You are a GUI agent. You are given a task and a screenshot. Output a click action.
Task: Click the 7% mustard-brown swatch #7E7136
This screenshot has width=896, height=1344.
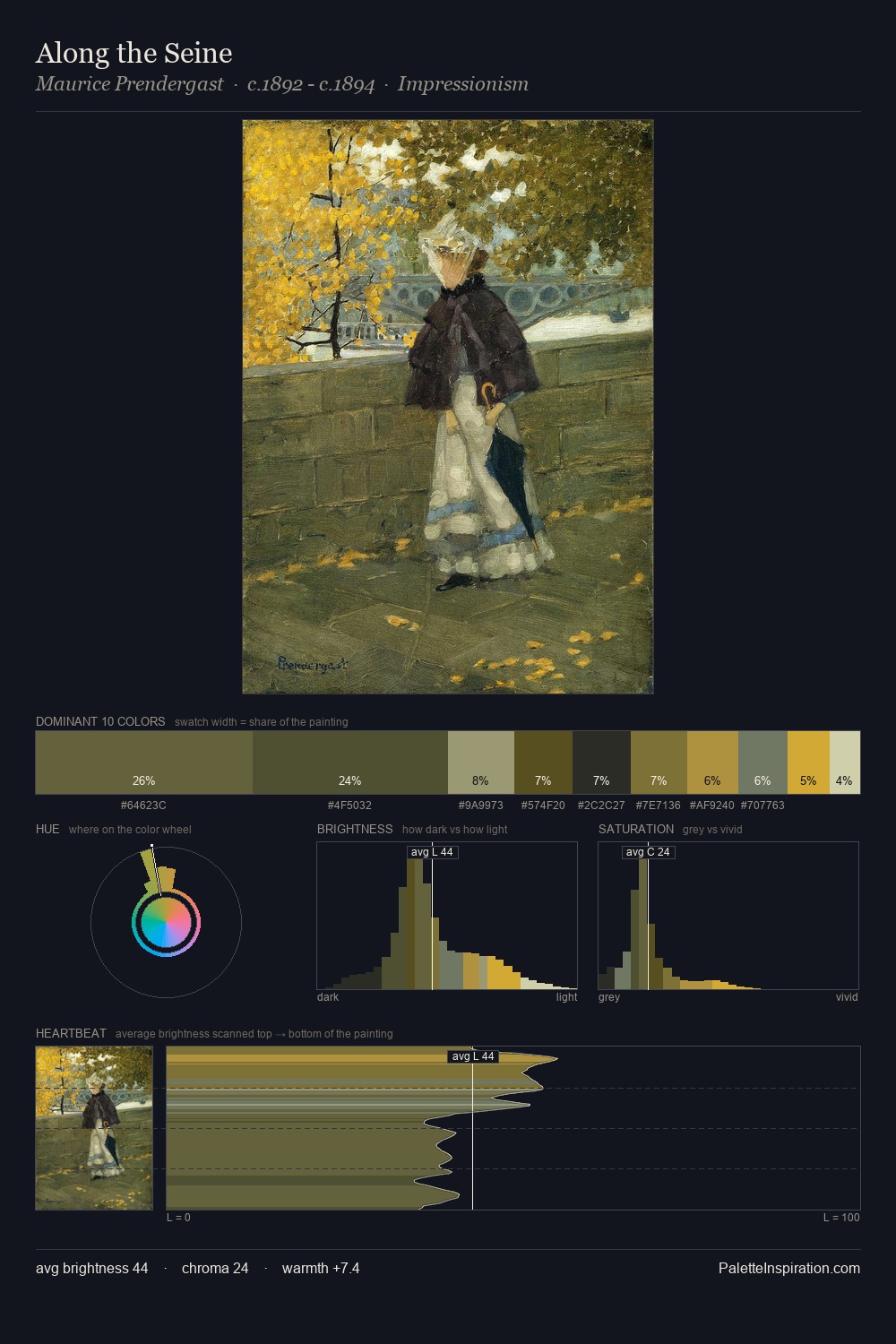pyautogui.click(x=659, y=762)
